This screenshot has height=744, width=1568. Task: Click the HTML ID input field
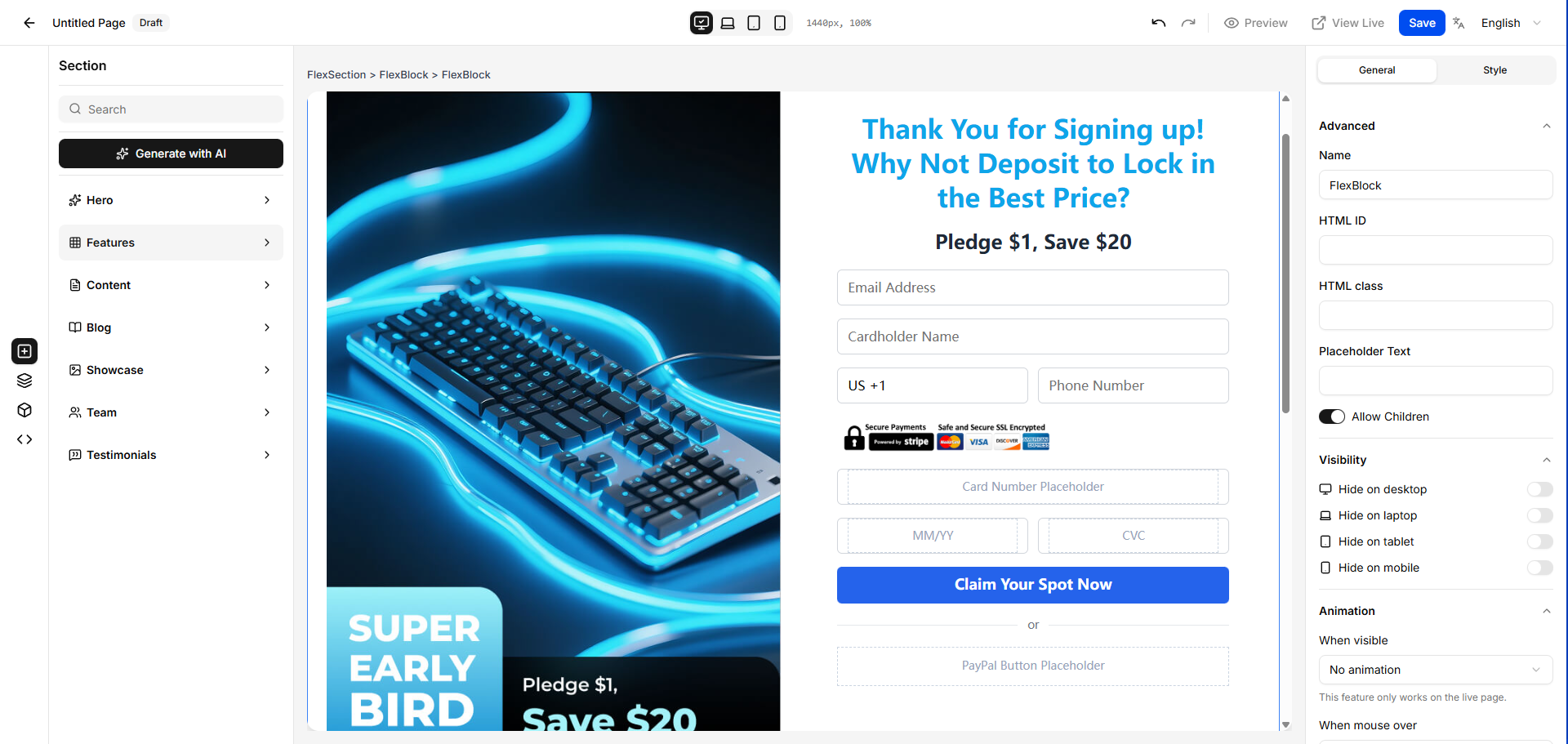[x=1435, y=250]
